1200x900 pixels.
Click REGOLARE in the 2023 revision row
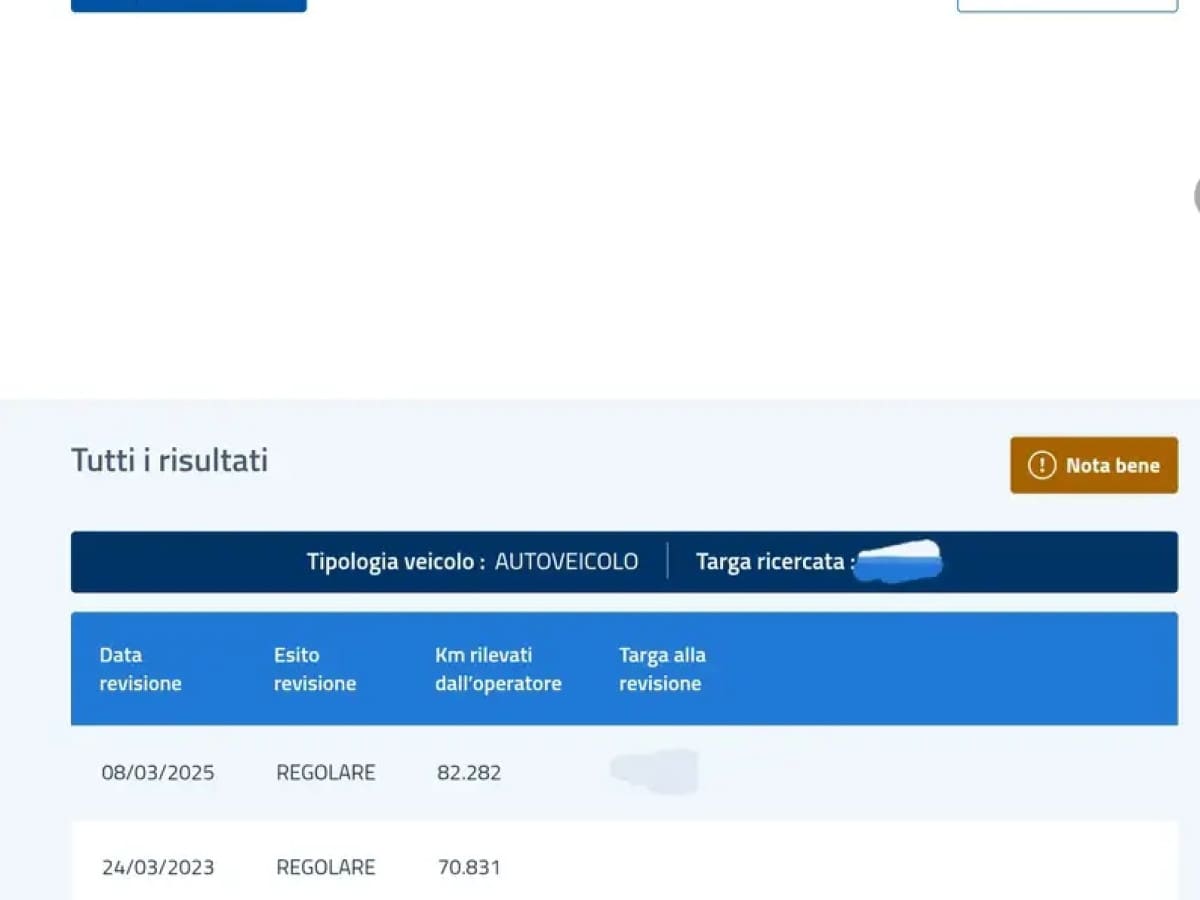coord(325,867)
